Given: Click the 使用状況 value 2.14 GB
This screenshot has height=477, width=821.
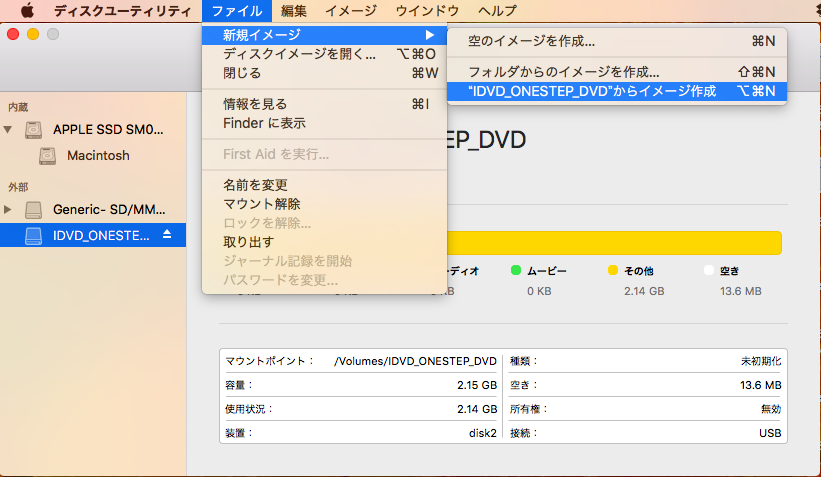Looking at the screenshot, I should [476, 409].
